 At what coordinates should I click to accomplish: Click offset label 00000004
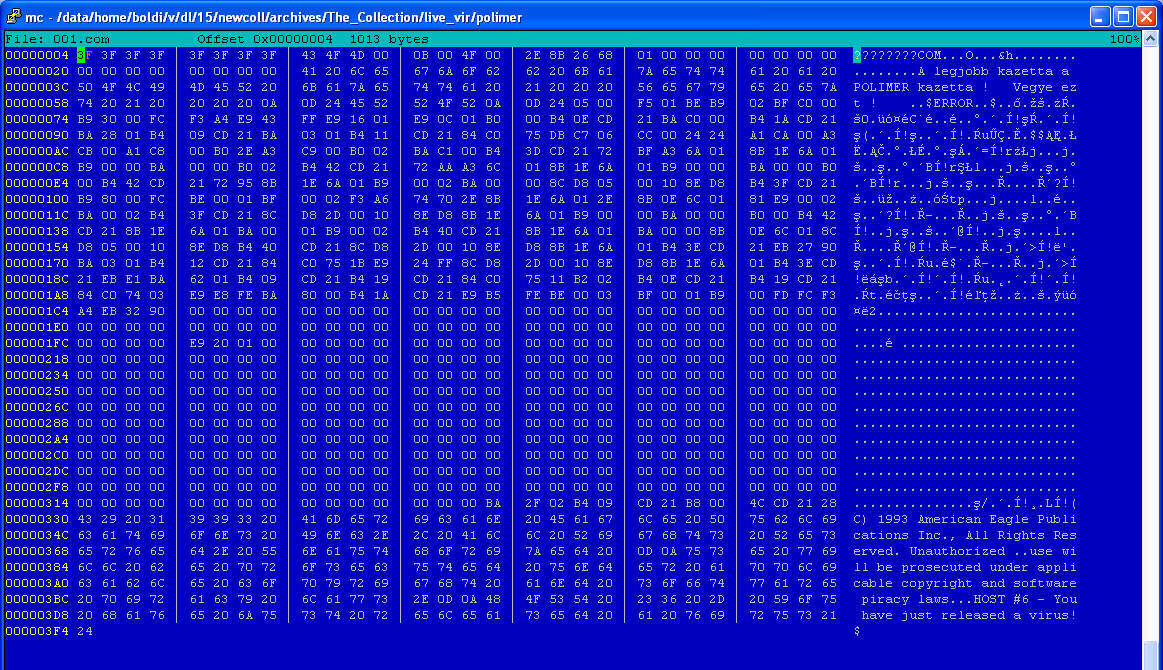coord(37,55)
